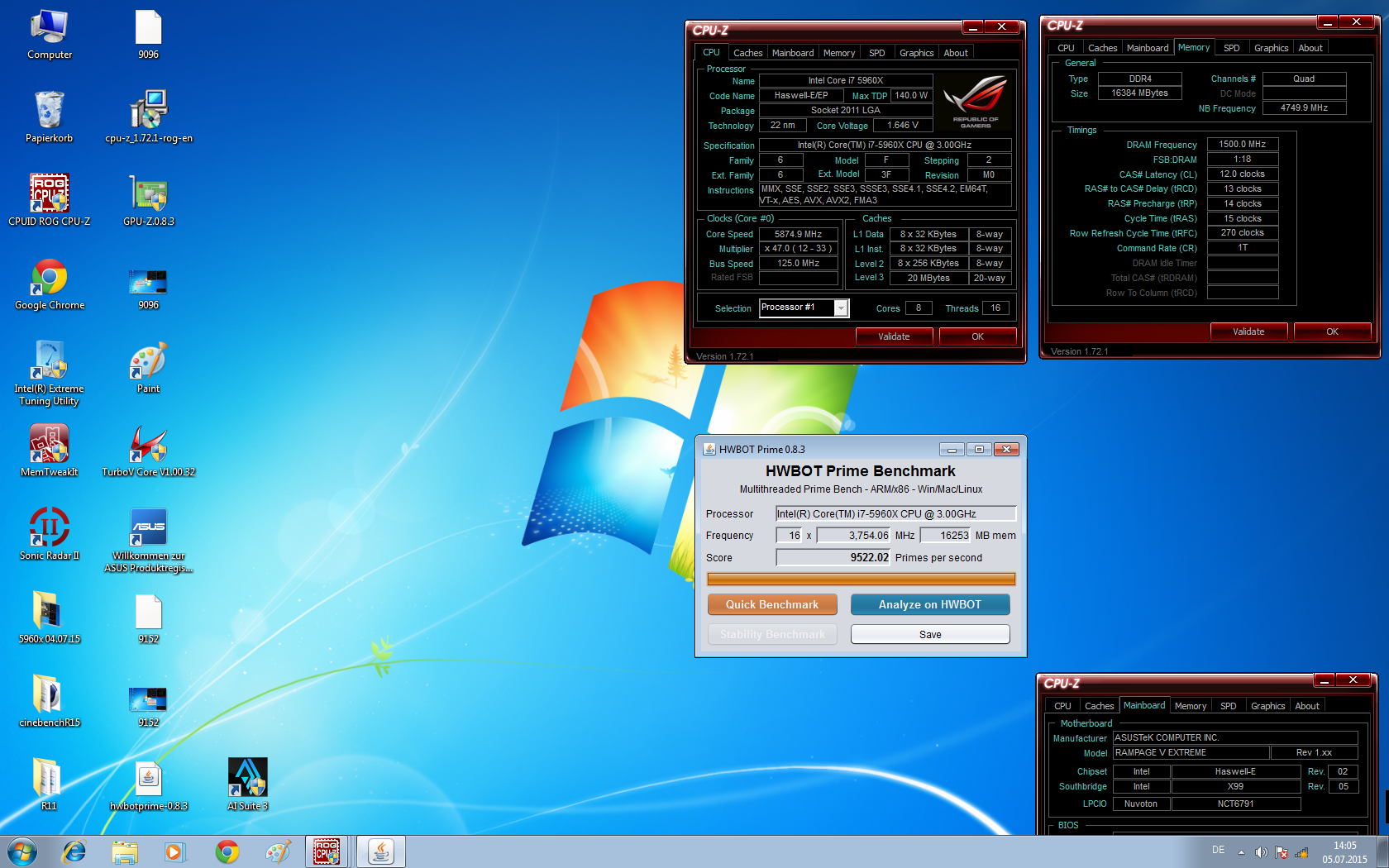Open Windows Explorer from the taskbar

pyautogui.click(x=125, y=851)
